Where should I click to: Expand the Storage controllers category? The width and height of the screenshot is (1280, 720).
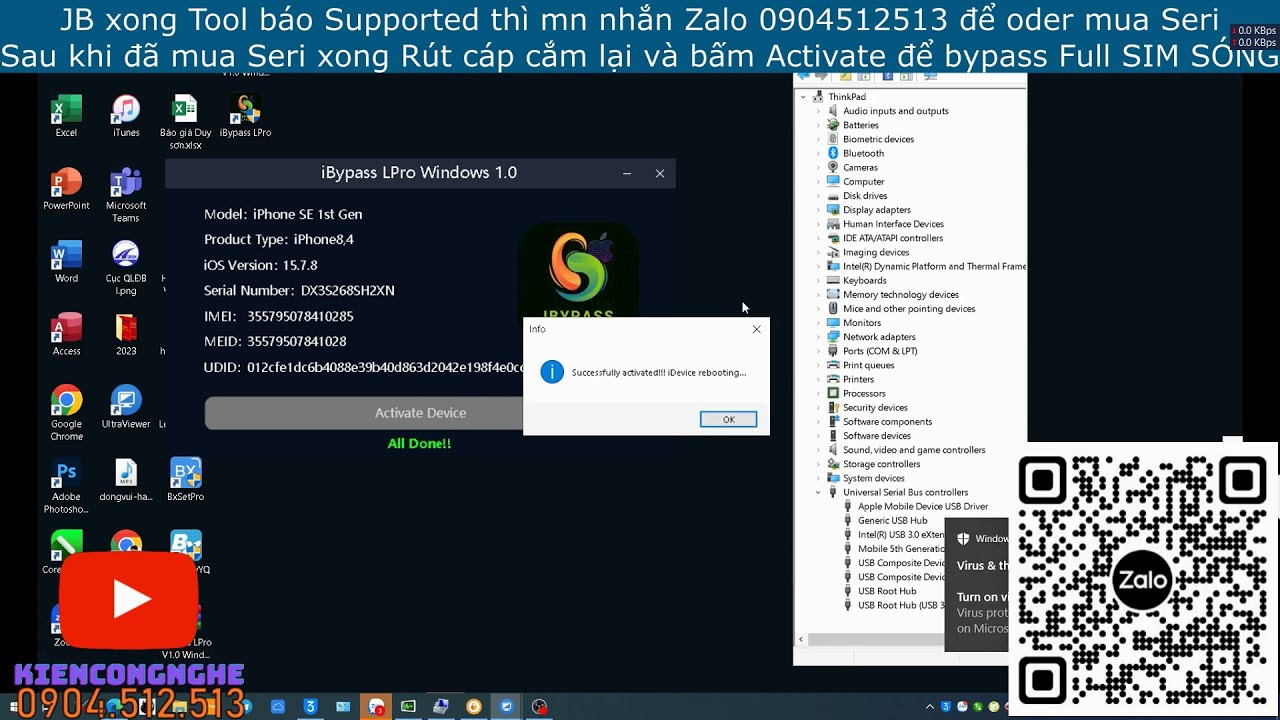point(818,464)
